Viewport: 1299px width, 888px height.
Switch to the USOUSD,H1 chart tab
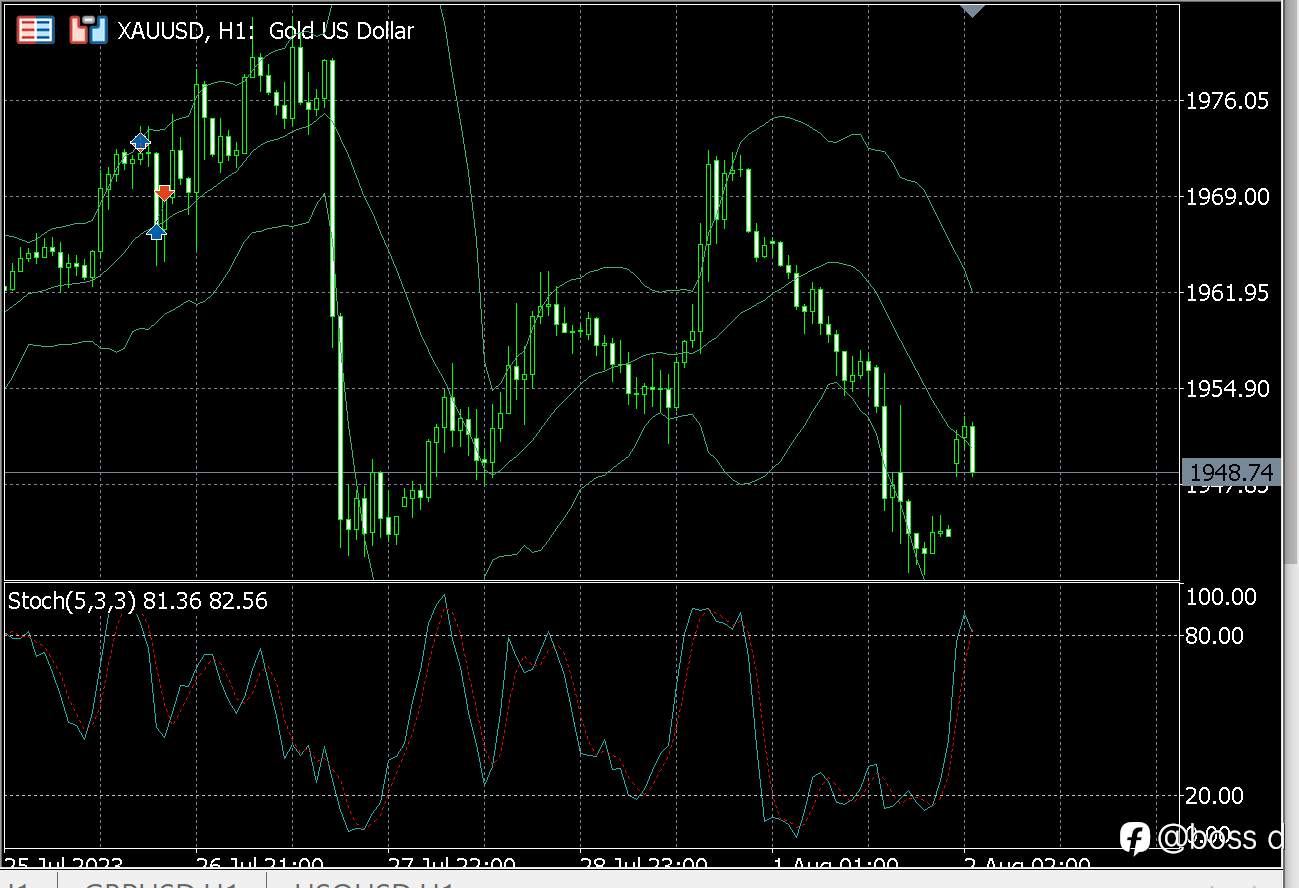click(375, 882)
